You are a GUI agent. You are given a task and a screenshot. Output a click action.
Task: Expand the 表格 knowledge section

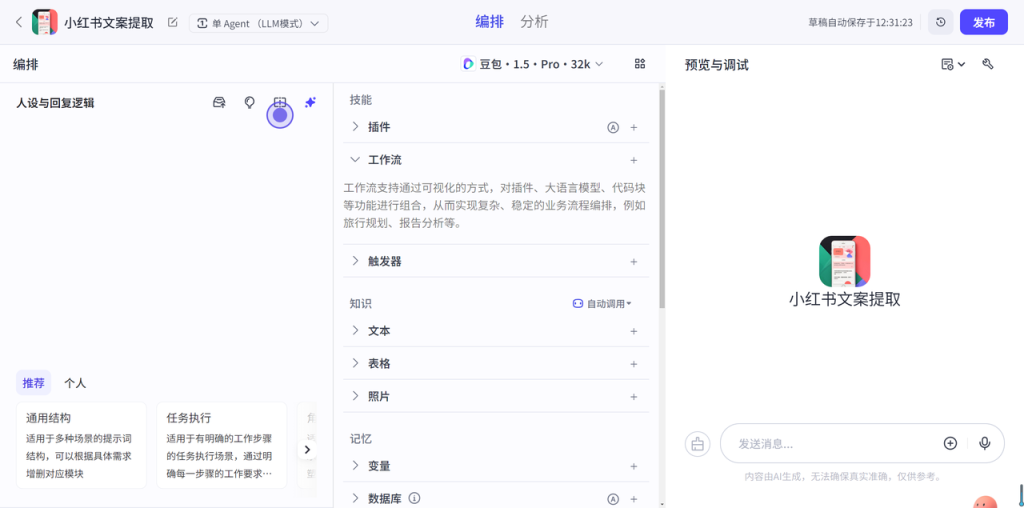tap(355, 363)
